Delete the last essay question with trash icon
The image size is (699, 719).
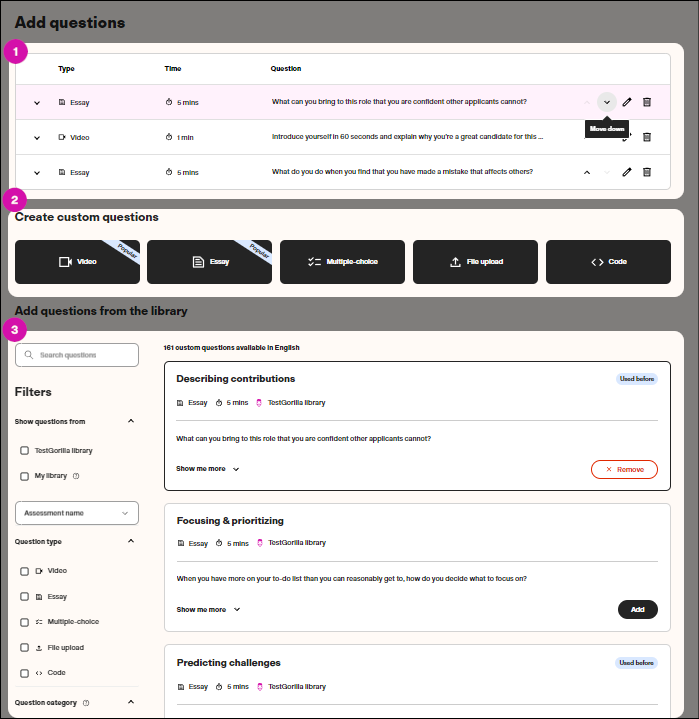(647, 172)
